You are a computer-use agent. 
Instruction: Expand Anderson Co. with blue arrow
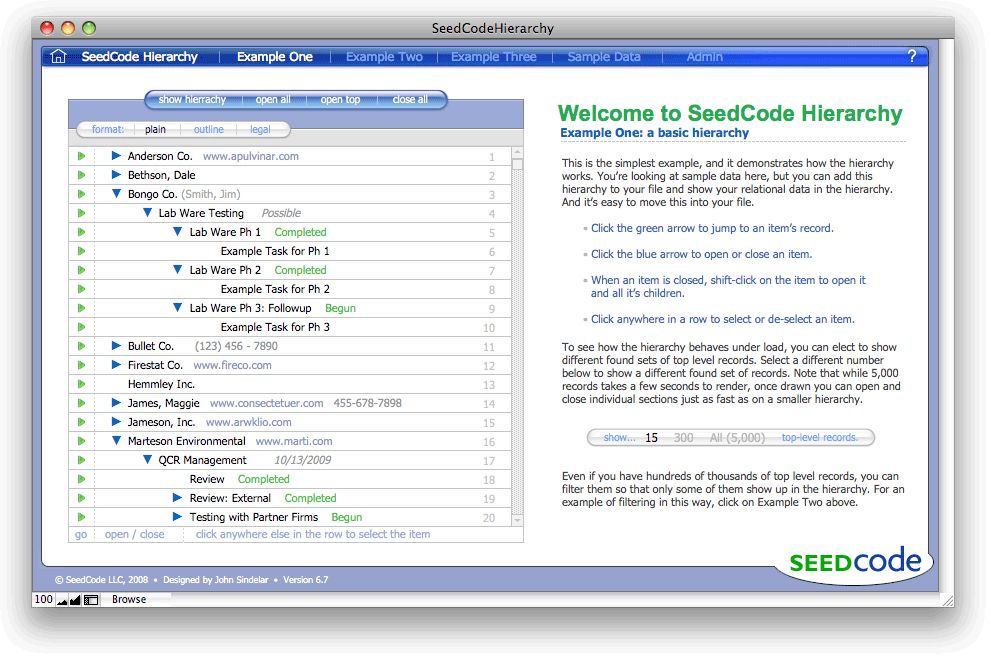point(116,155)
